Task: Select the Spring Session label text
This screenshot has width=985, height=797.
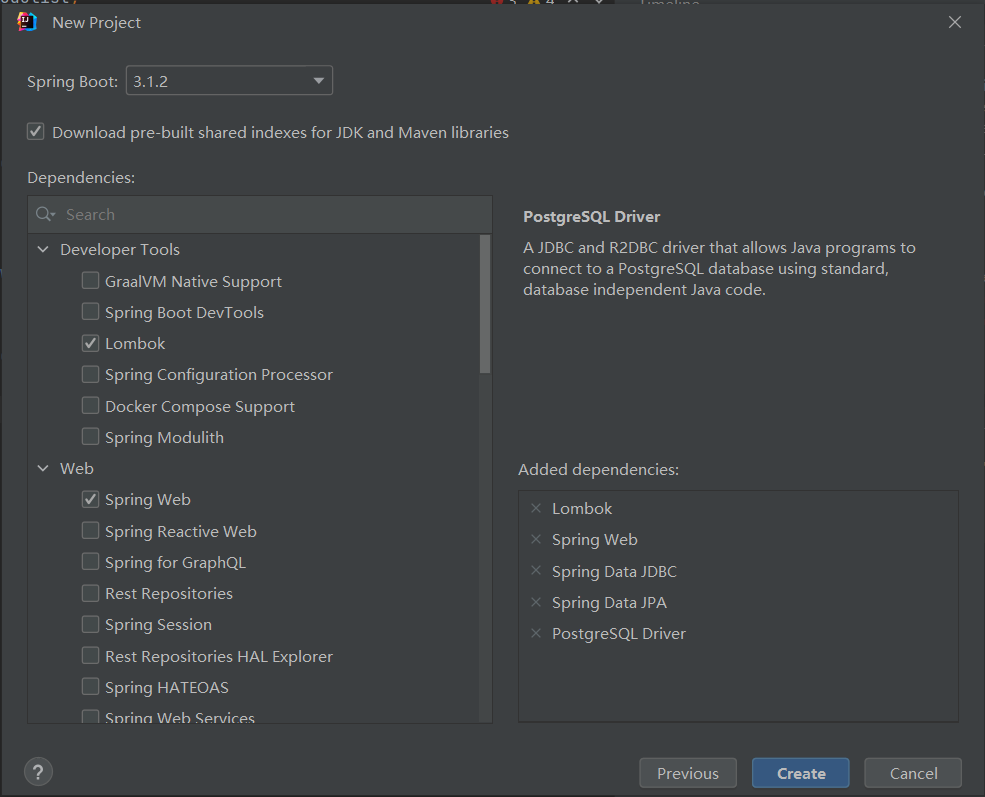Action: tap(158, 625)
